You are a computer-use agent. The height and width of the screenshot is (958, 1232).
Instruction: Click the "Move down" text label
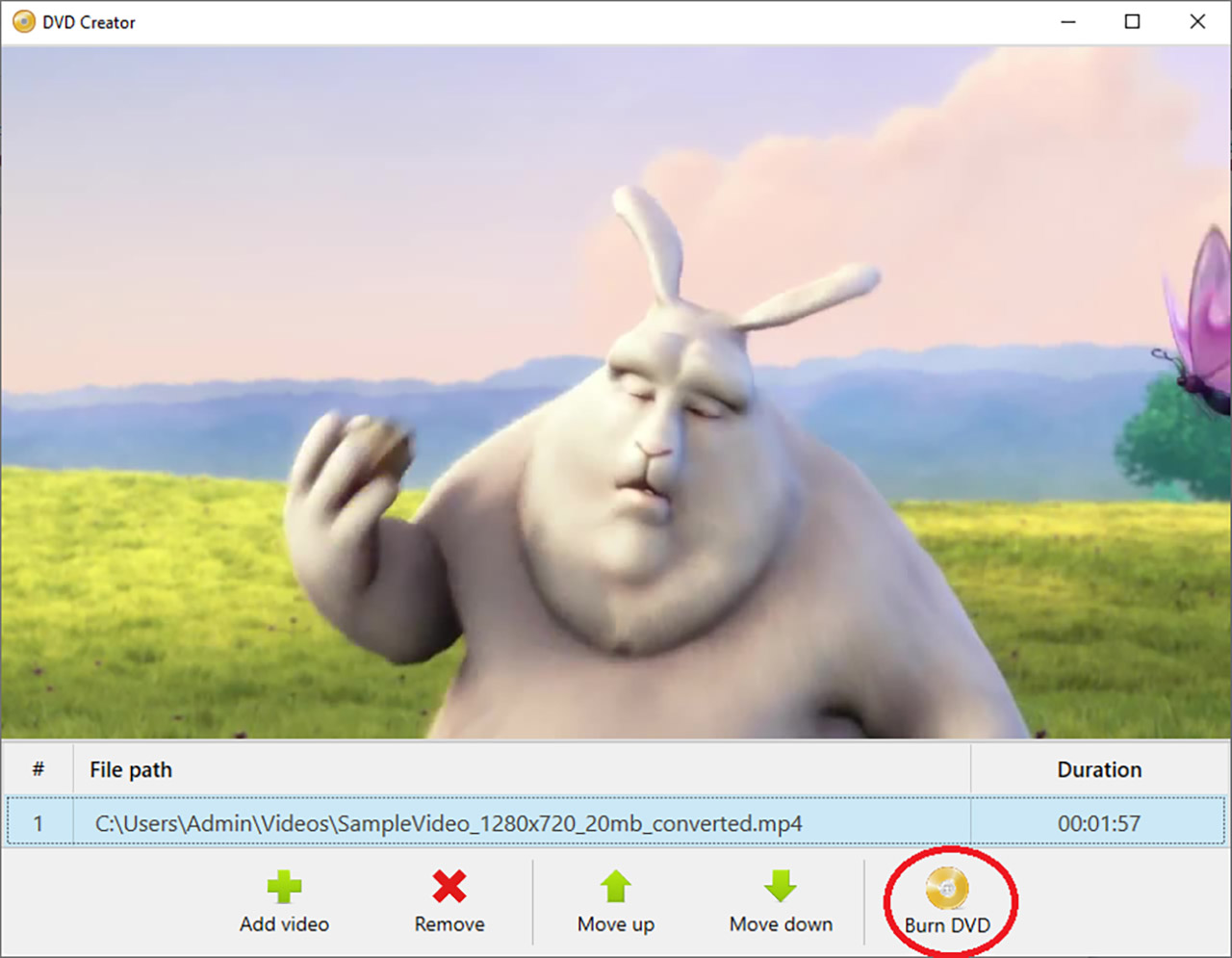coord(781,924)
